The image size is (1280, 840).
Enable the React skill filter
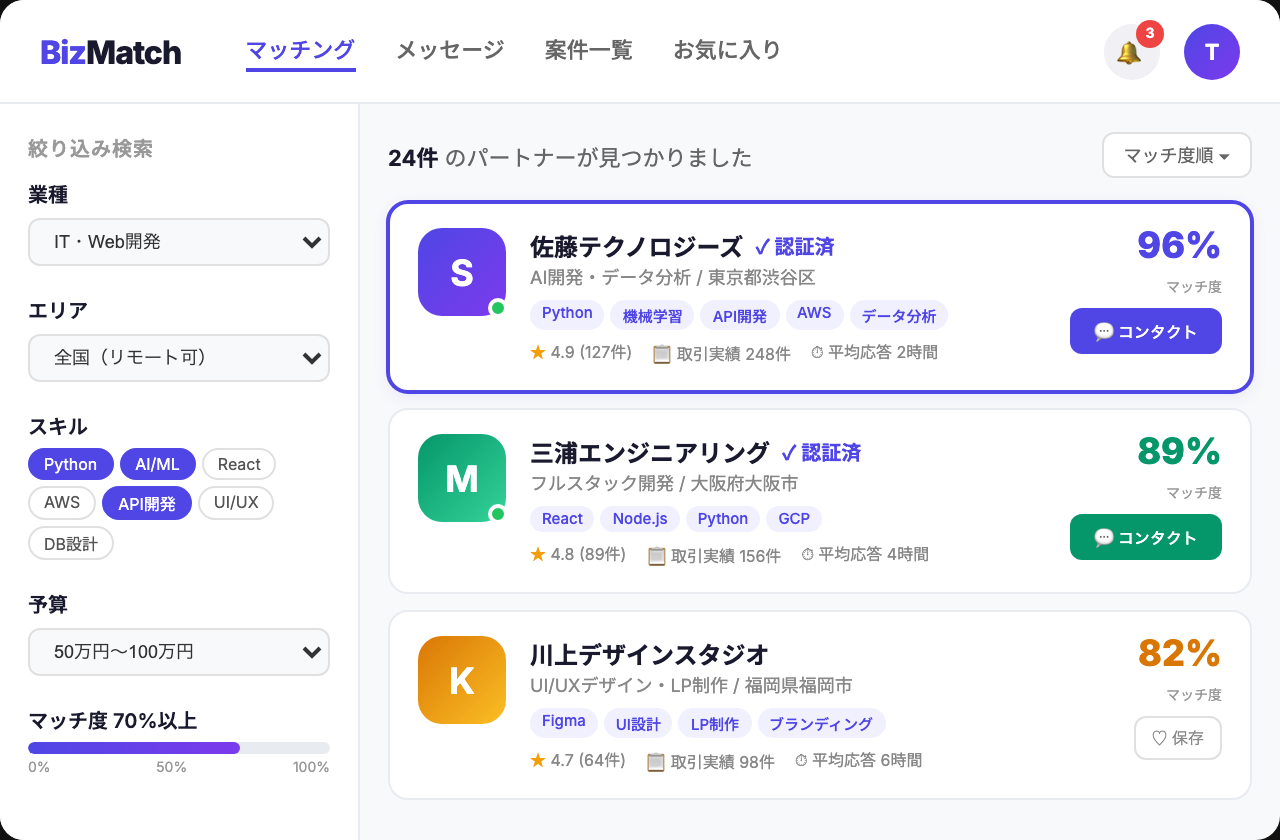pos(239,463)
